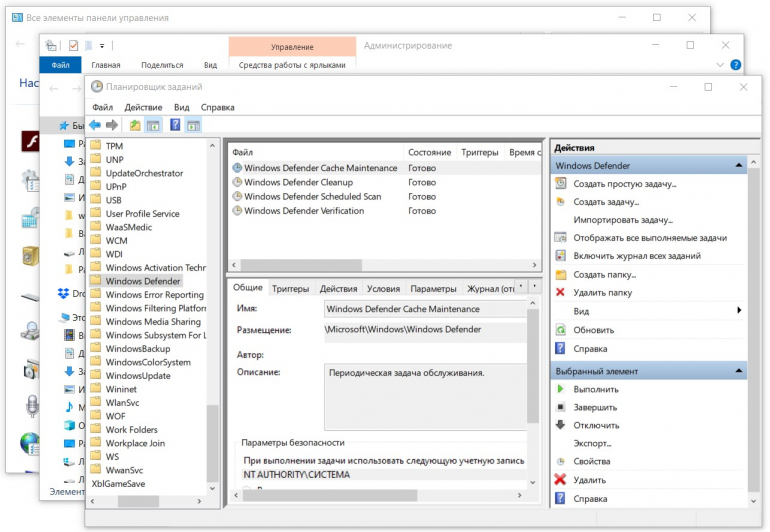Image resolution: width=770 pixels, height=532 pixels.
Task: Select the Windows Defender folder
Action: (x=143, y=281)
